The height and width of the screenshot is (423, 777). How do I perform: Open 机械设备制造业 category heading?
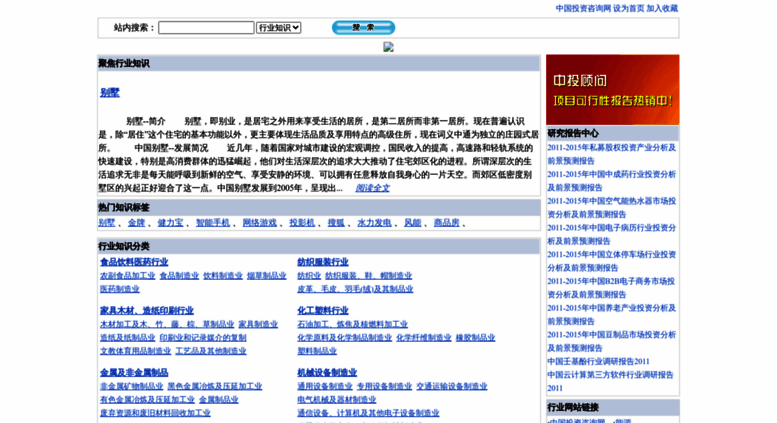click(x=327, y=372)
